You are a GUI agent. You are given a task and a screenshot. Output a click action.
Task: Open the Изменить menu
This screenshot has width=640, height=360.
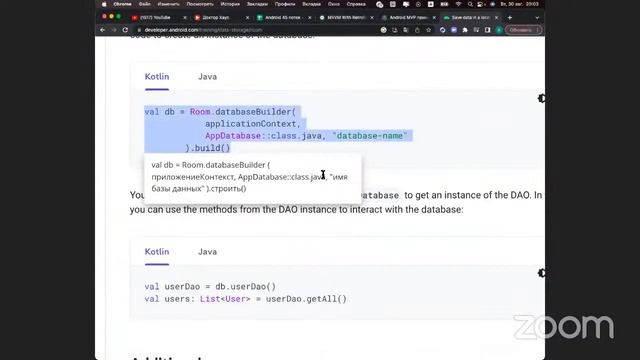tap(168, 4)
